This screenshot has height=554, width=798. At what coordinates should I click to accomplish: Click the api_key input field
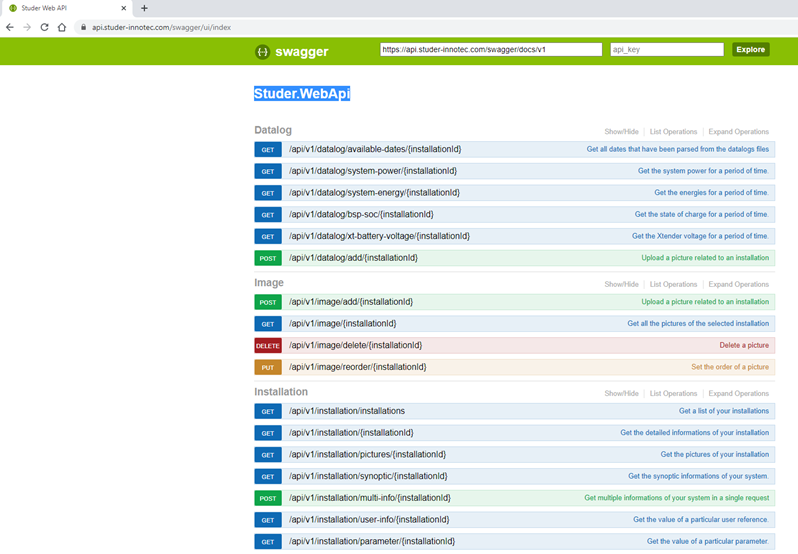666,49
